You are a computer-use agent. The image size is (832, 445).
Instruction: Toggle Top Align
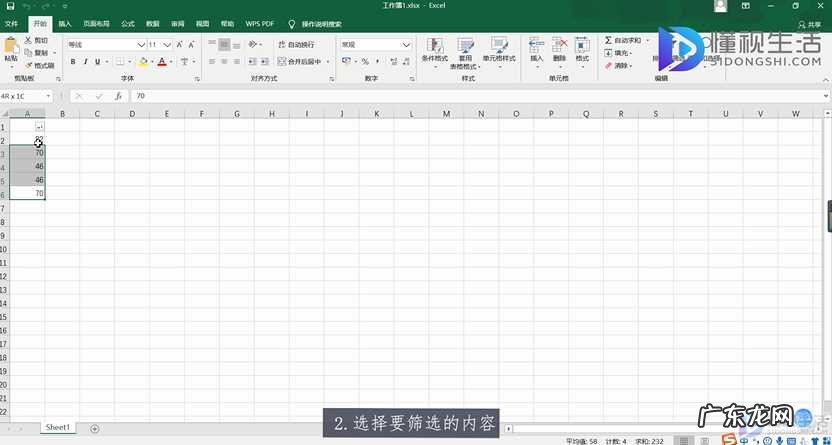pos(212,45)
